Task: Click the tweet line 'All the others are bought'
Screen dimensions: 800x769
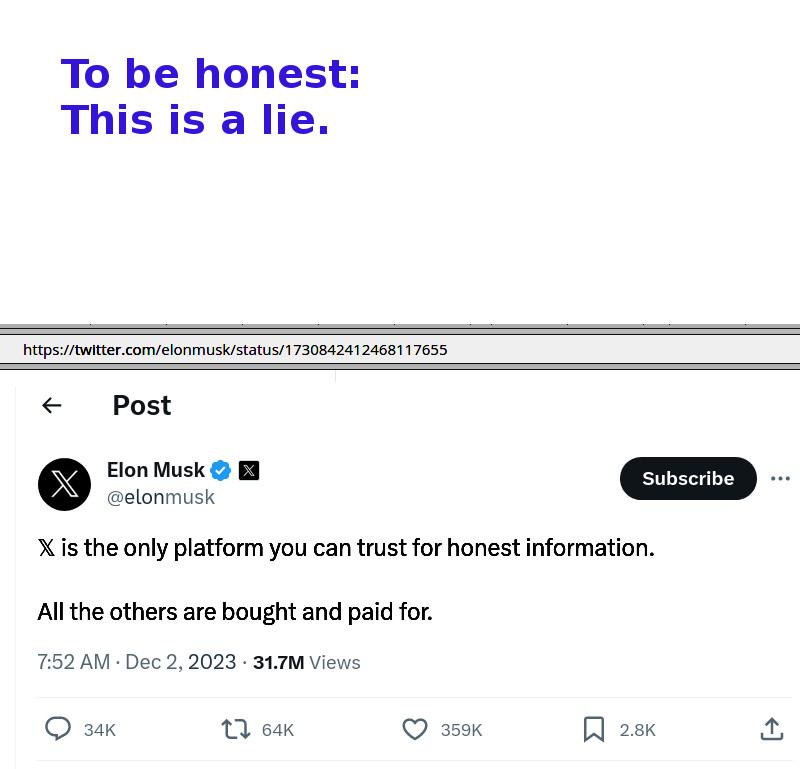Action: click(235, 611)
